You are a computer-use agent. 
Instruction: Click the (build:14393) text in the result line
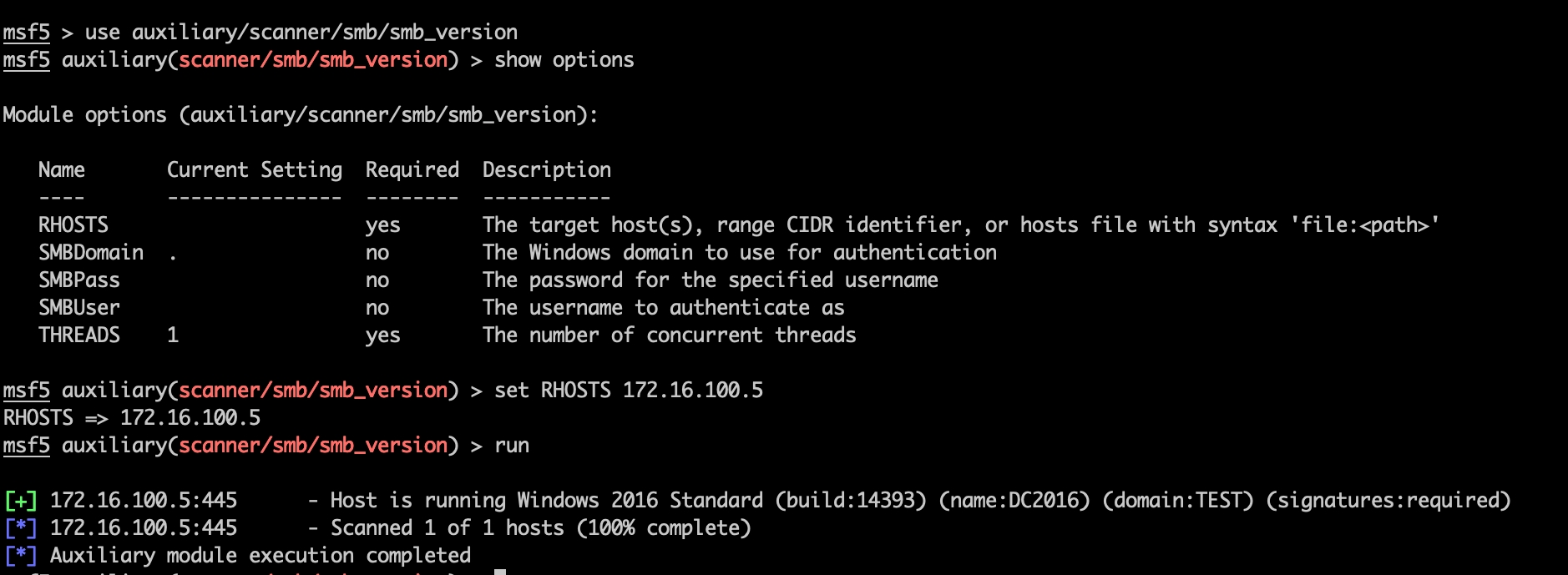tap(851, 501)
